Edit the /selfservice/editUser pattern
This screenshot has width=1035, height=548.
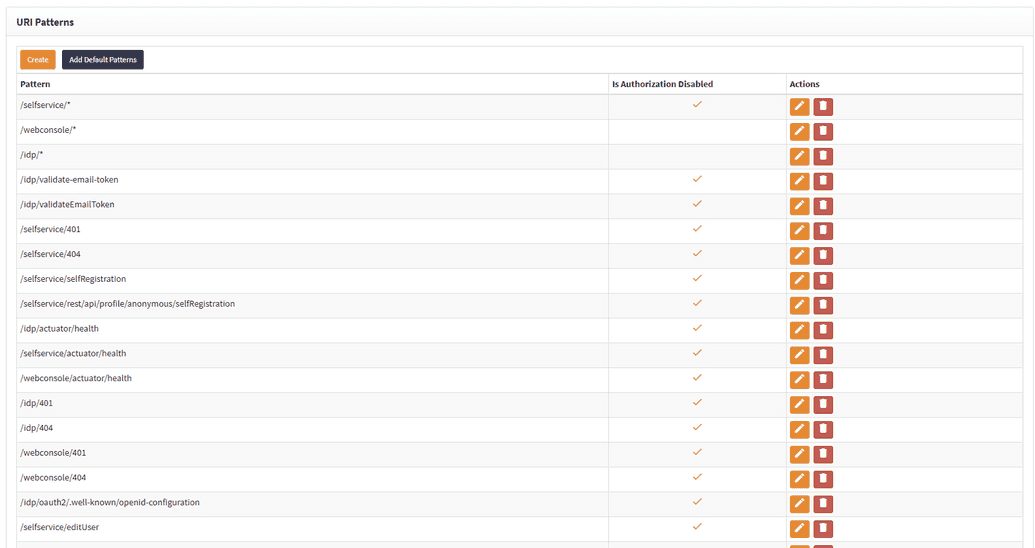tap(799, 529)
